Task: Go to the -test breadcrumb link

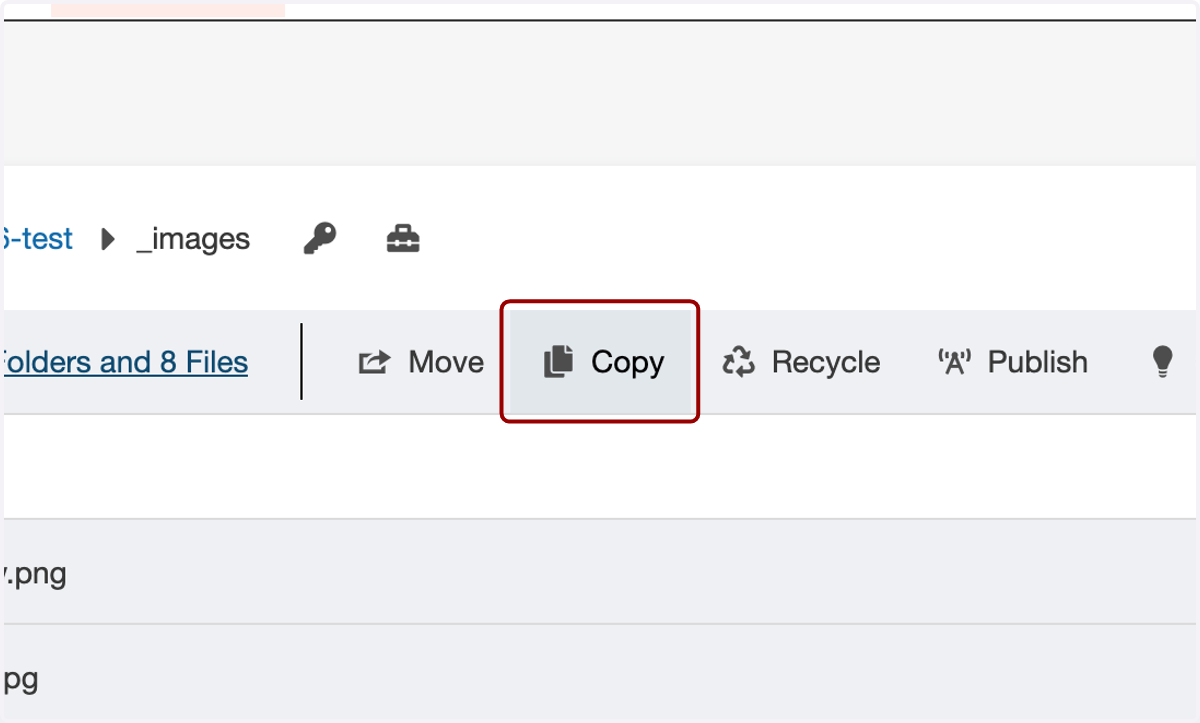Action: (37, 239)
